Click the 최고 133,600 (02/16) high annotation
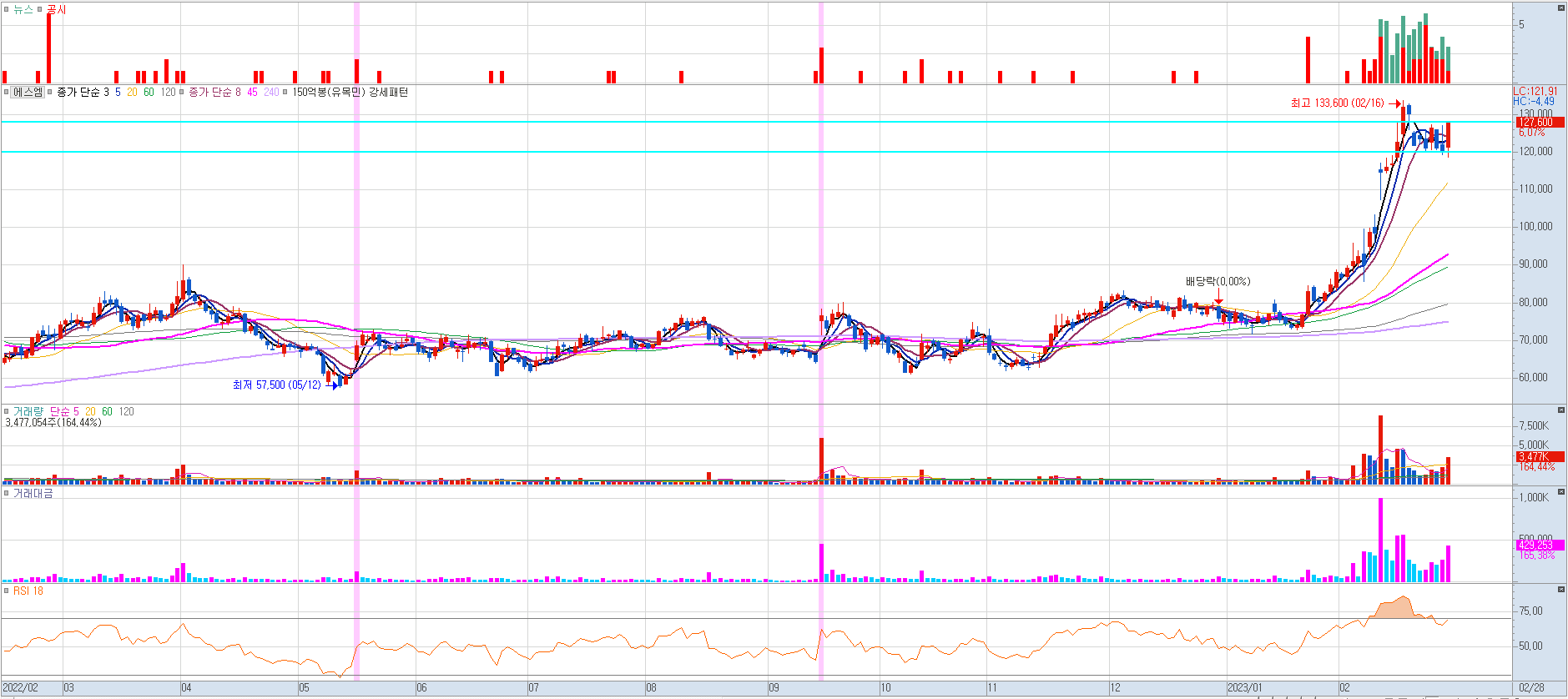The image size is (1568, 699). 1337,103
